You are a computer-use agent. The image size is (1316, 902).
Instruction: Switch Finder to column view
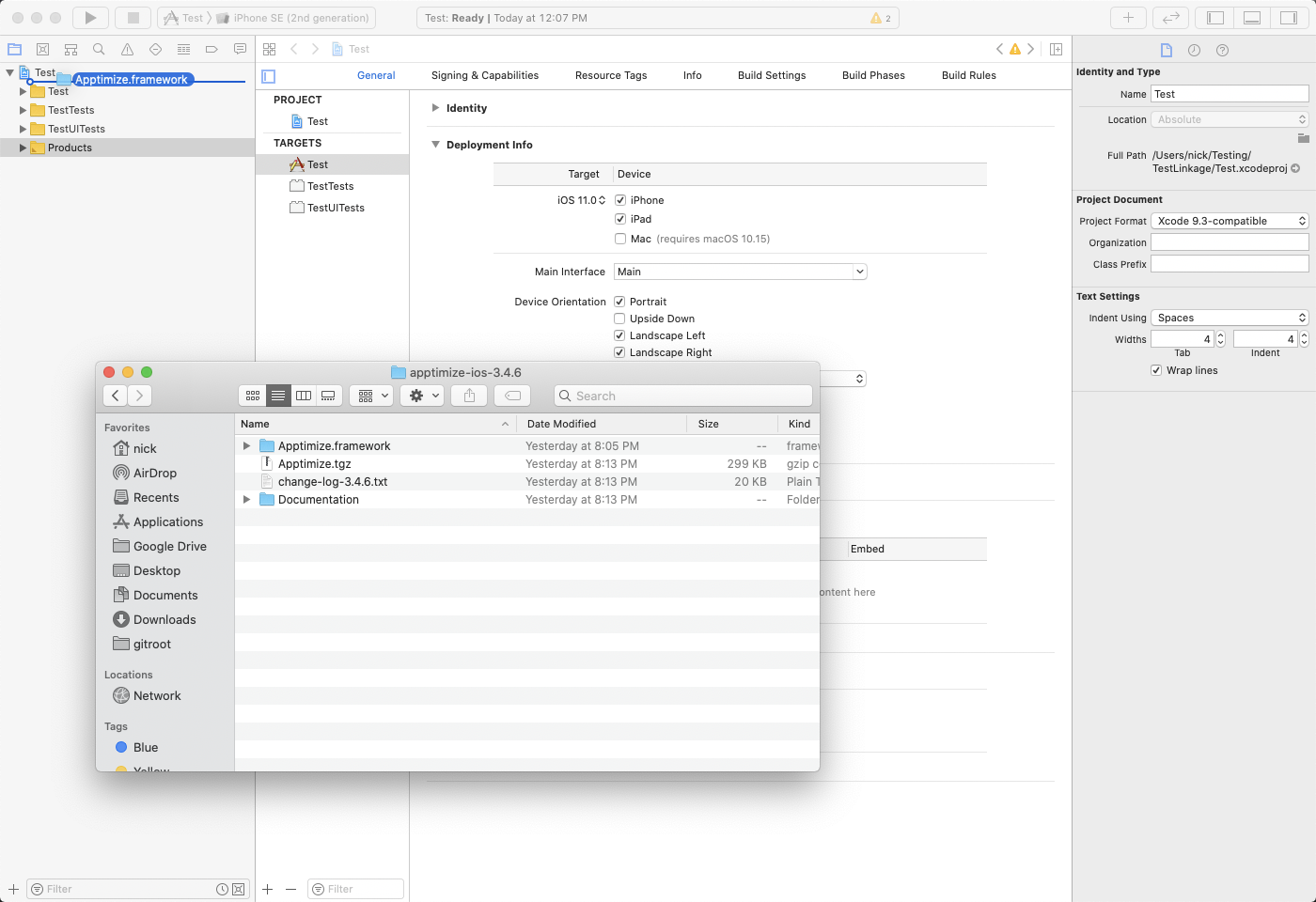point(304,396)
